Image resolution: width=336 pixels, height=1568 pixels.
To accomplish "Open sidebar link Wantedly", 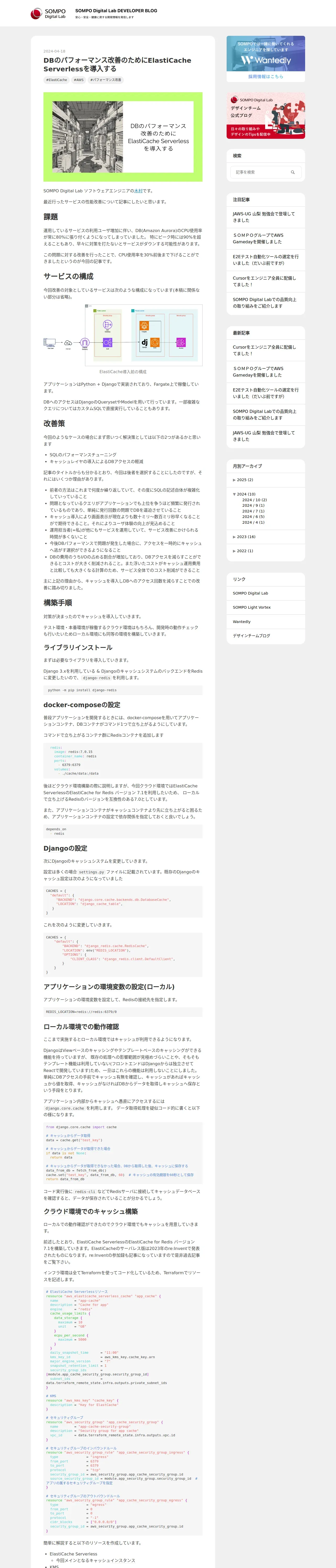I will coord(242,621).
